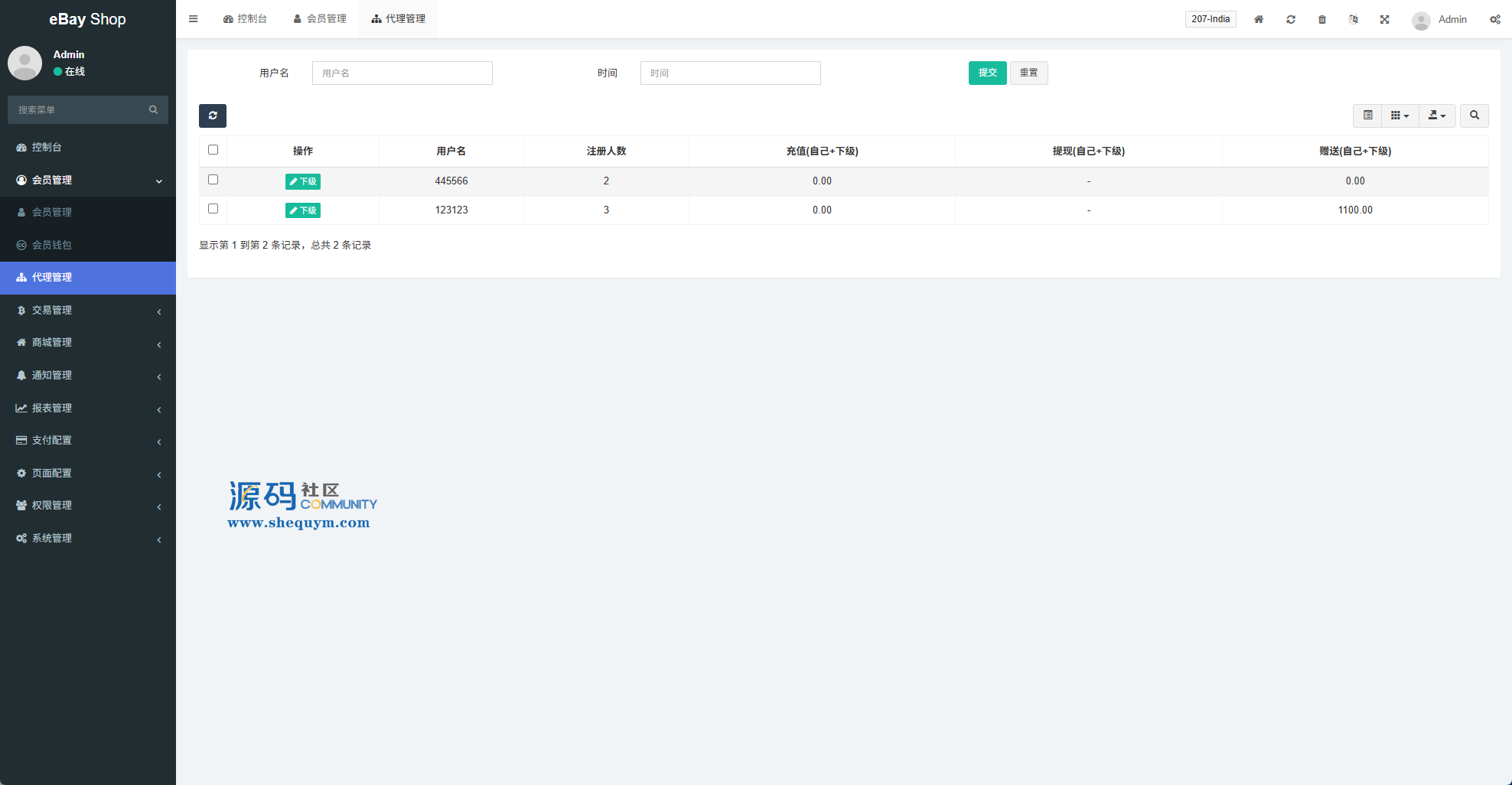The height and width of the screenshot is (785, 1512).
Task: Open the export dropdown button
Action: tap(1437, 116)
